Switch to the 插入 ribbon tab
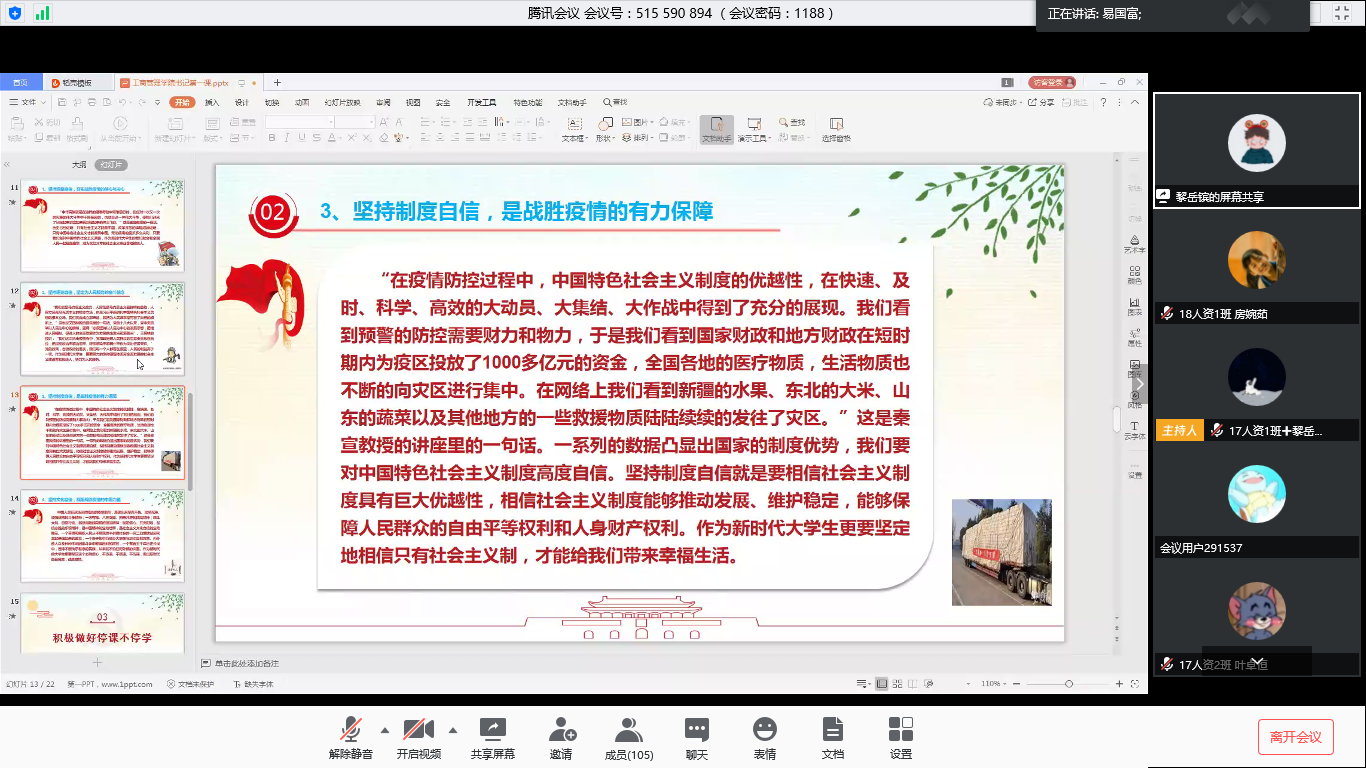The image size is (1366, 768). pos(212,102)
